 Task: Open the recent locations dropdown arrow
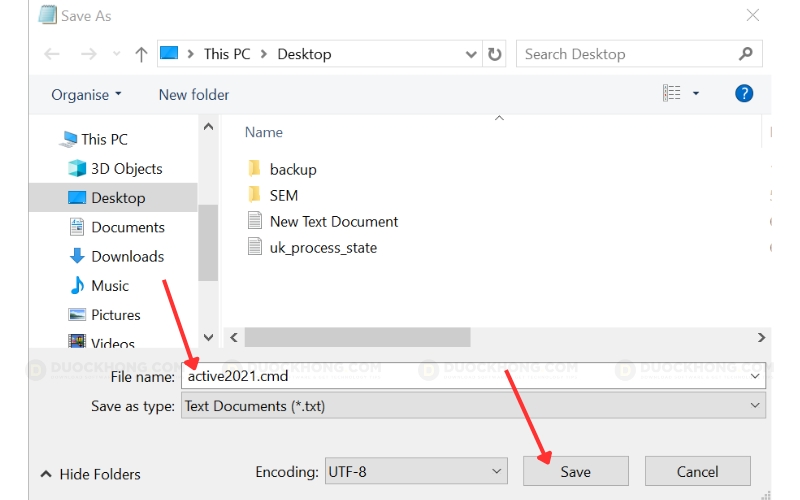point(116,54)
